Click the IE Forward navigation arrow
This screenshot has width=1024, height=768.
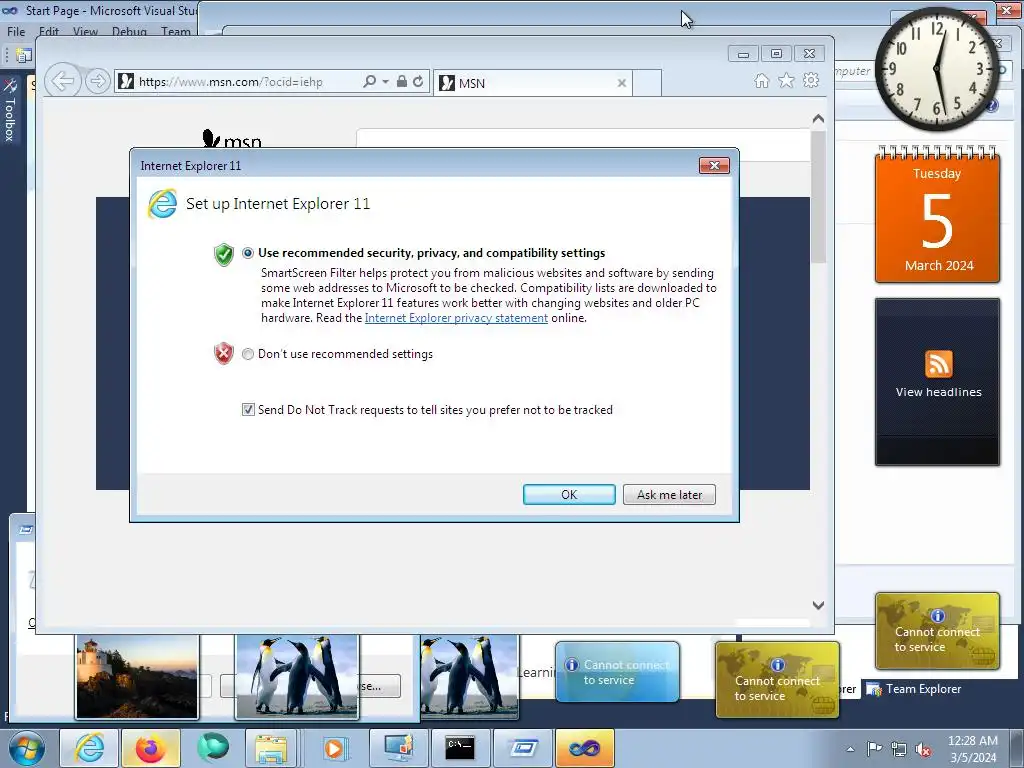[x=97, y=82]
